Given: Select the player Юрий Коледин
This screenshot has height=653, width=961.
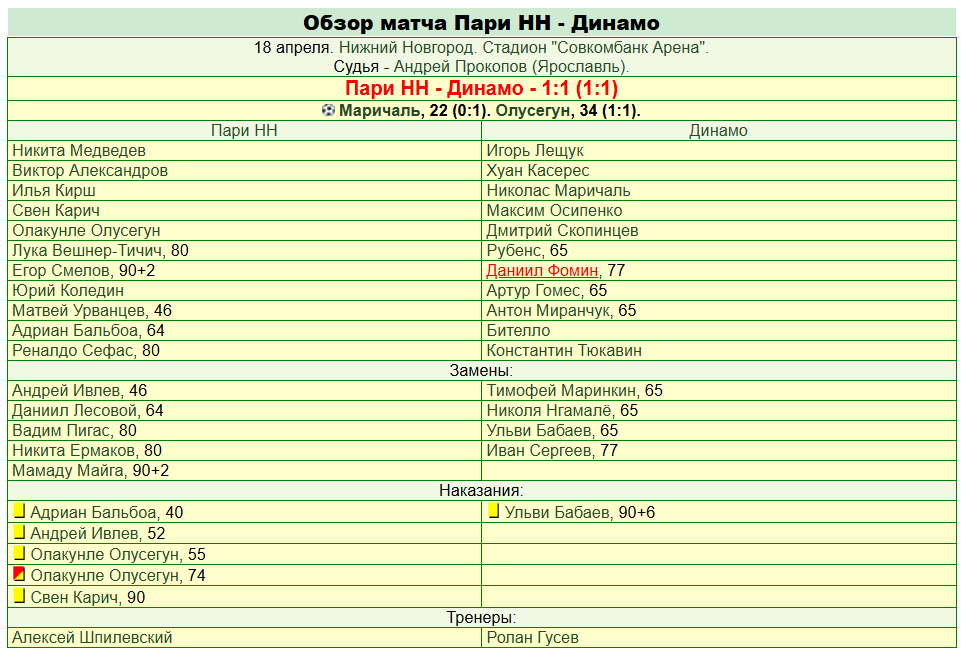Looking at the screenshot, I should point(68,290).
